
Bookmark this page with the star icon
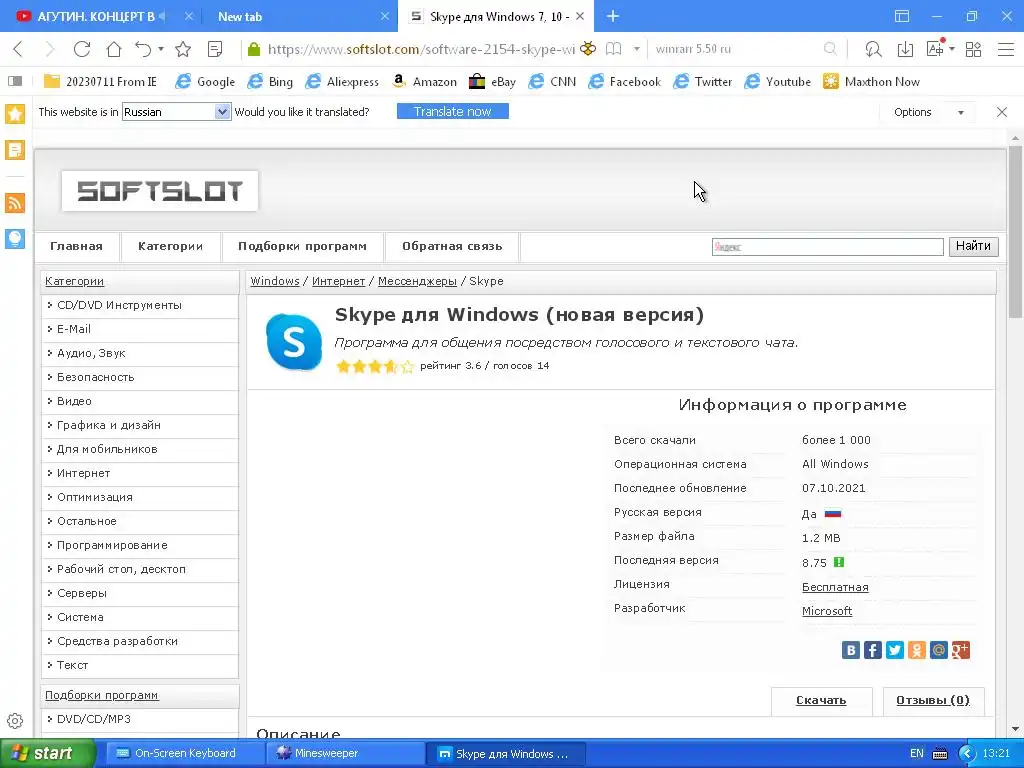coord(183,49)
